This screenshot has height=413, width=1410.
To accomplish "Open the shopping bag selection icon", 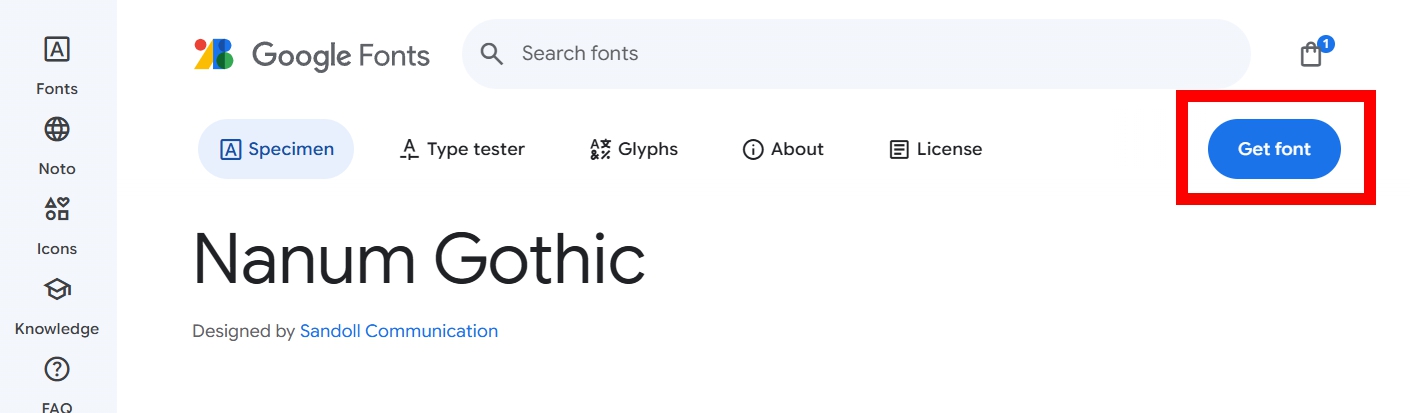I will [x=1311, y=54].
